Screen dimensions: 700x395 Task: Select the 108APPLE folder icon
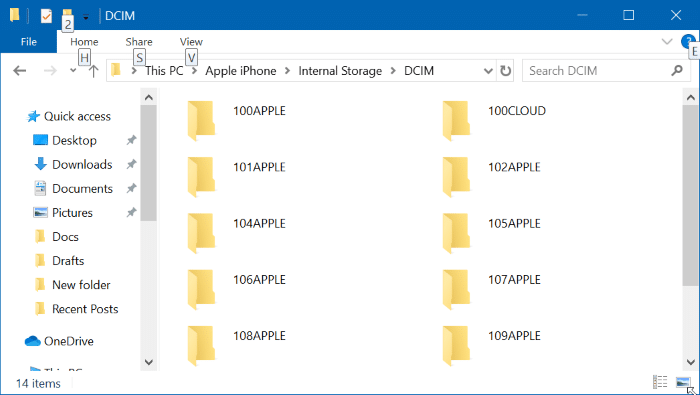(201, 345)
